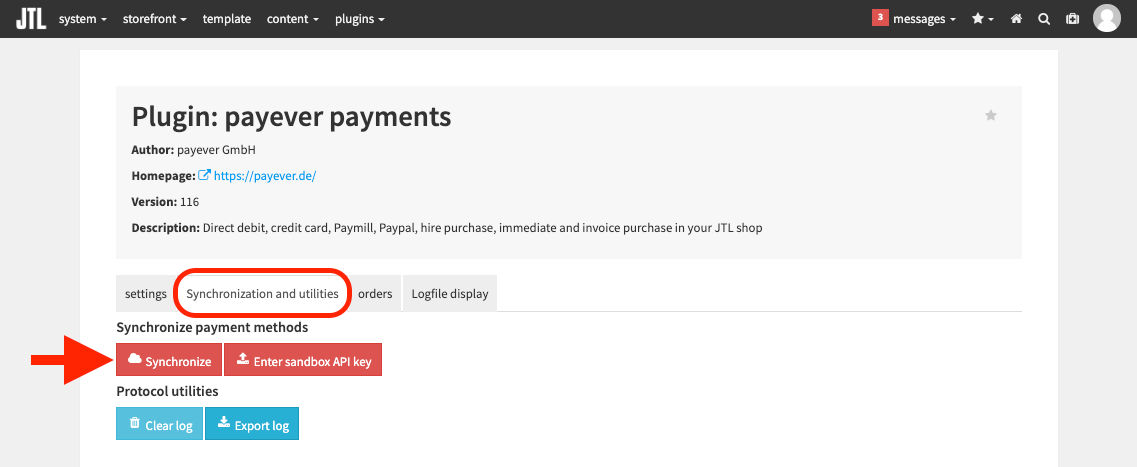
Task: Click the Synchronize button
Action: point(169,360)
